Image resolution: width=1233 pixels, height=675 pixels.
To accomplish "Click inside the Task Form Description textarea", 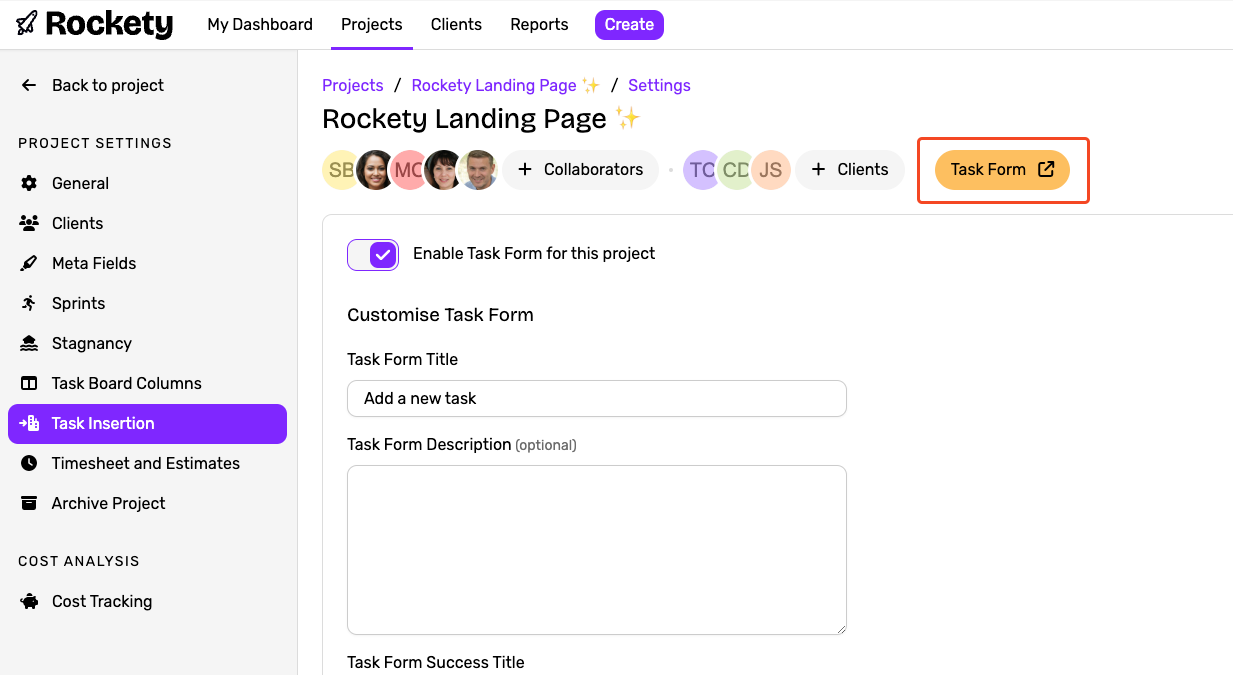I will (x=597, y=550).
